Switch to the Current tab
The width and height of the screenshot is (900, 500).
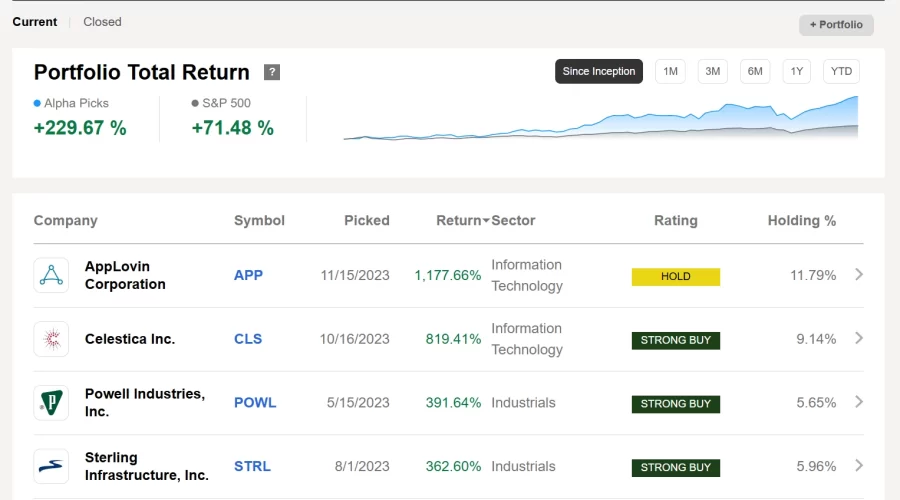(34, 22)
